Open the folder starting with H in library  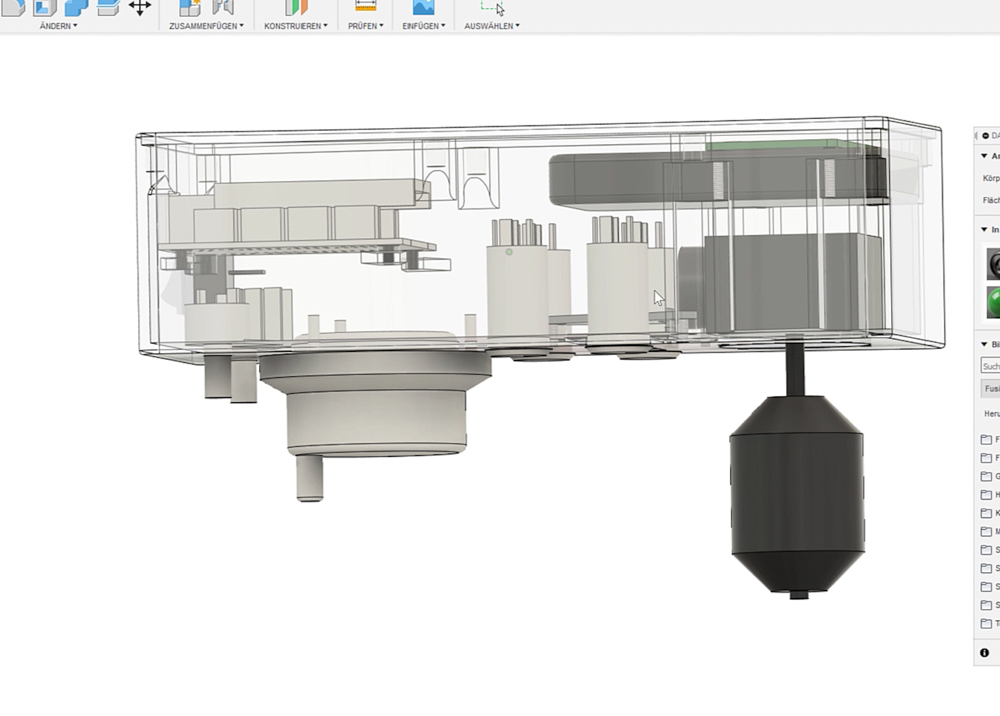pos(990,495)
